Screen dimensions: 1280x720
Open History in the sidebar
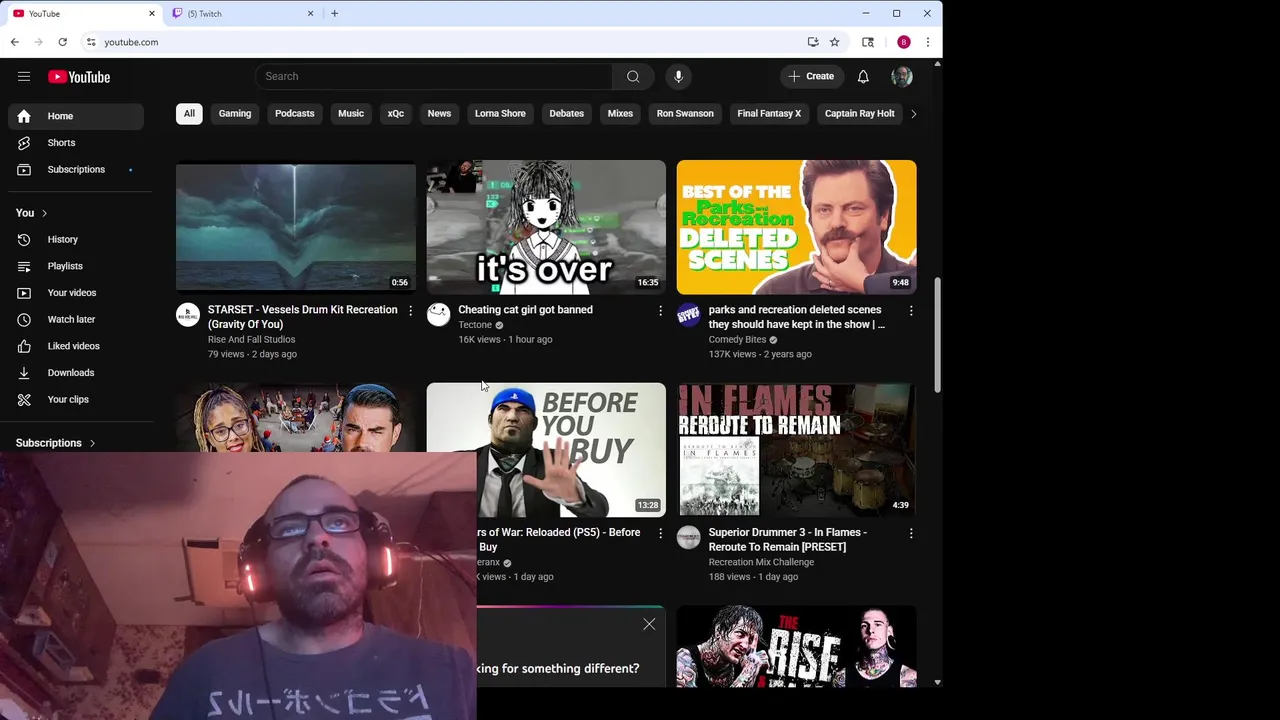[x=76, y=240]
